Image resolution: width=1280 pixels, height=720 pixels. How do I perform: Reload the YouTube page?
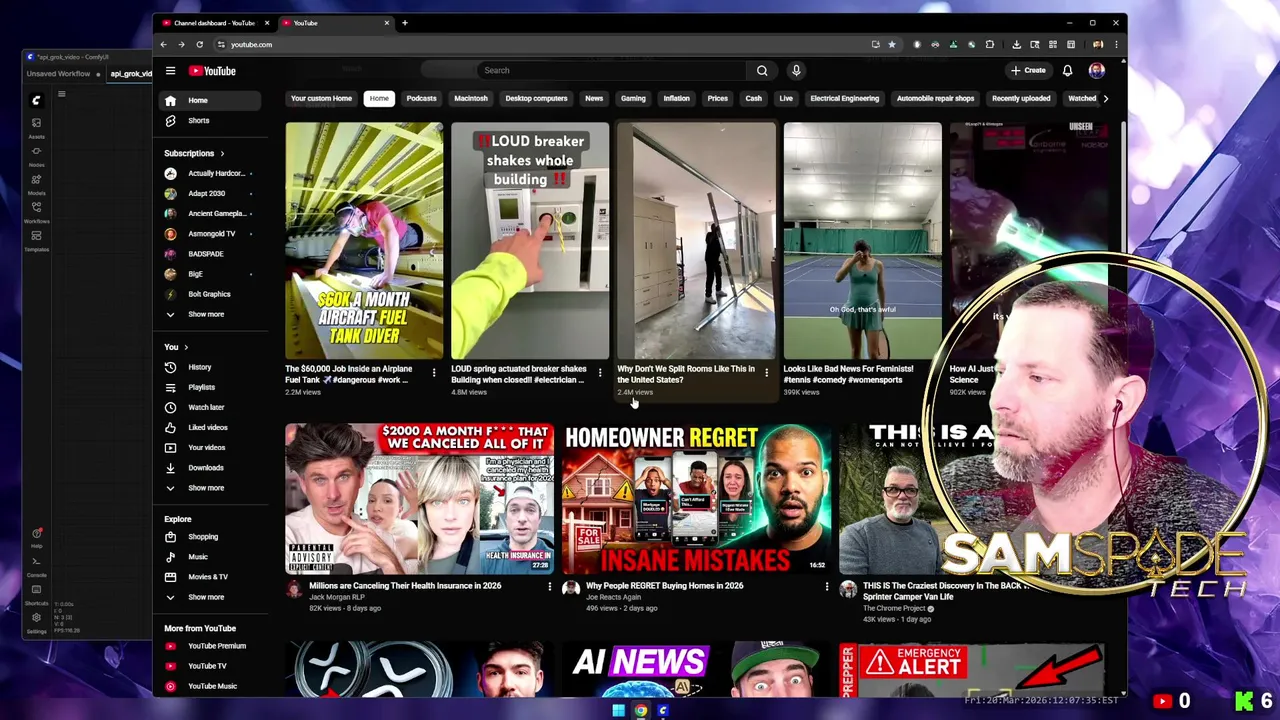coord(199,44)
